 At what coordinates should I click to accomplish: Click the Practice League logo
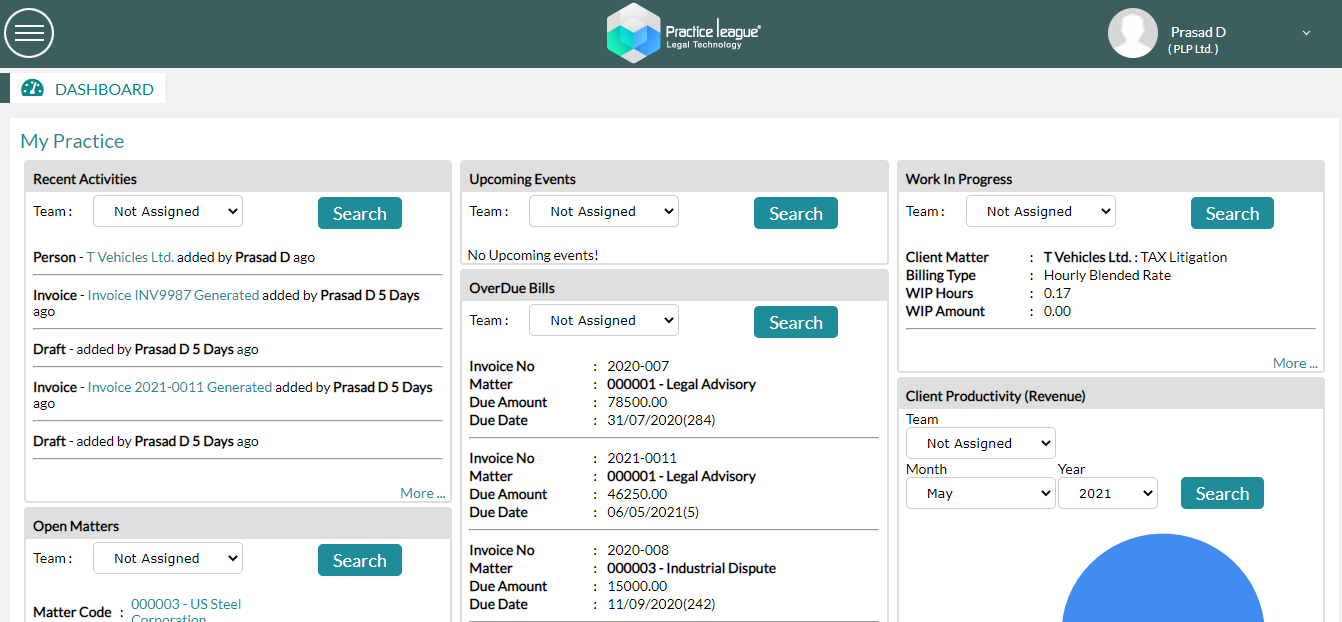pos(683,33)
